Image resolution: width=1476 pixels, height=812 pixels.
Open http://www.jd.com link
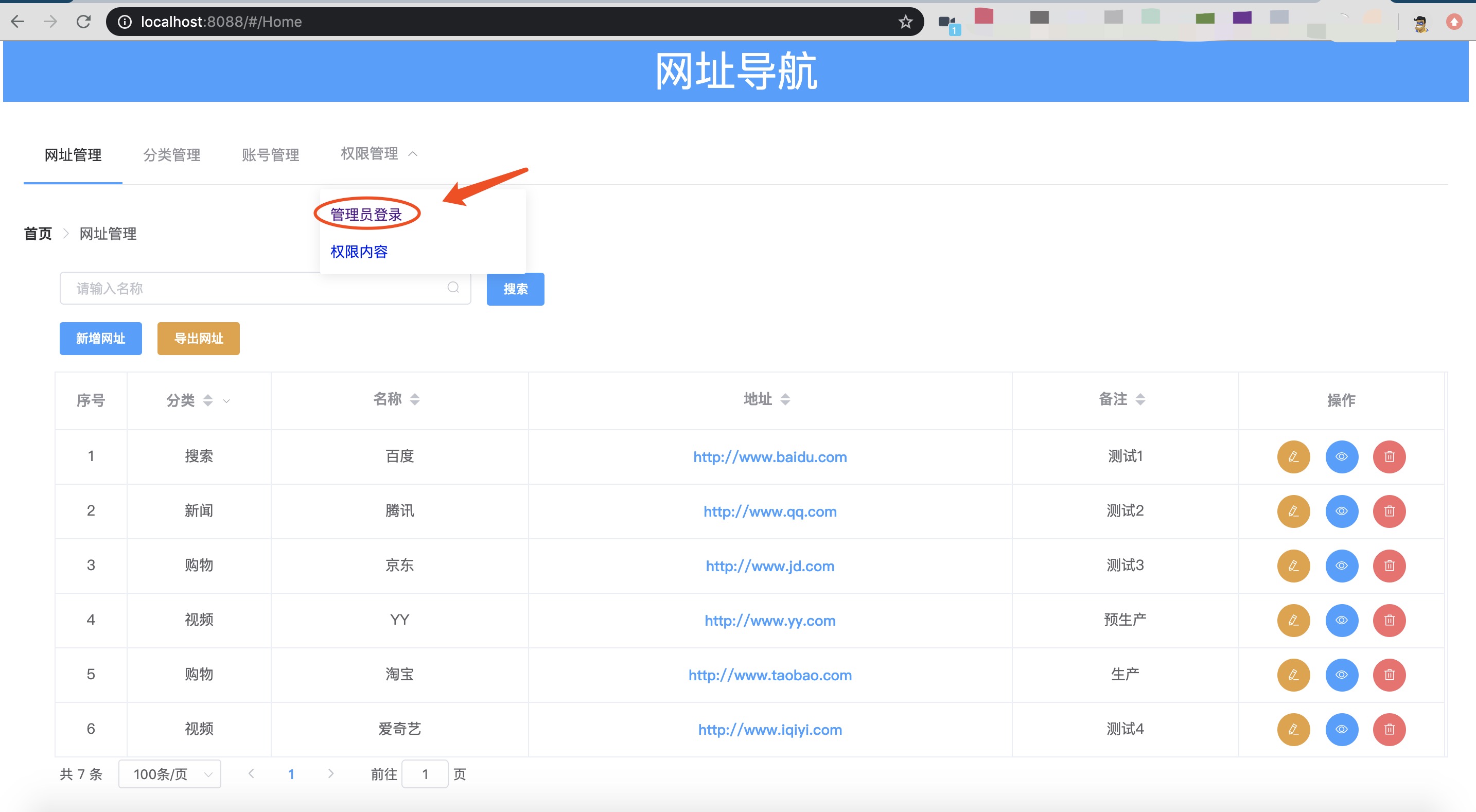(769, 566)
